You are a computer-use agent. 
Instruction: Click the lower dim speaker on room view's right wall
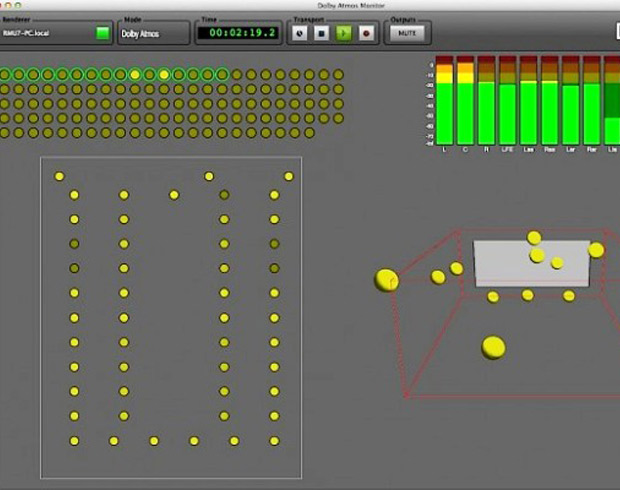tap(274, 269)
